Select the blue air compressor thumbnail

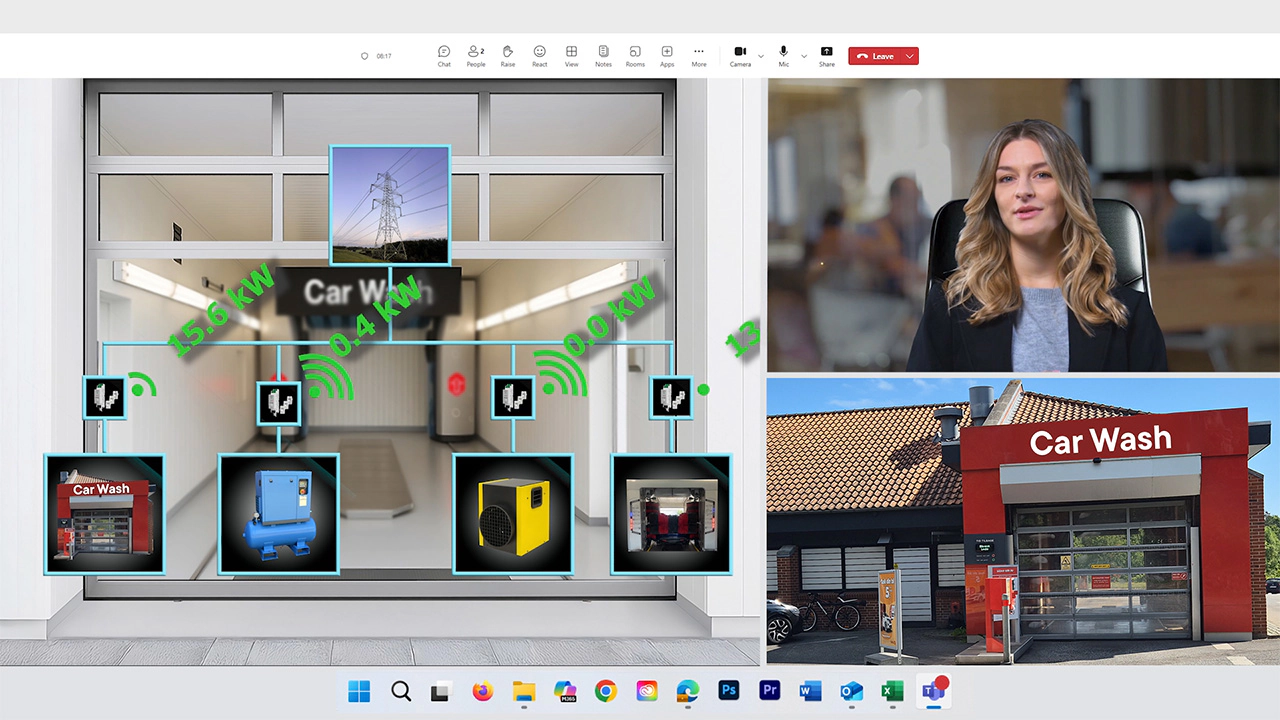[279, 514]
